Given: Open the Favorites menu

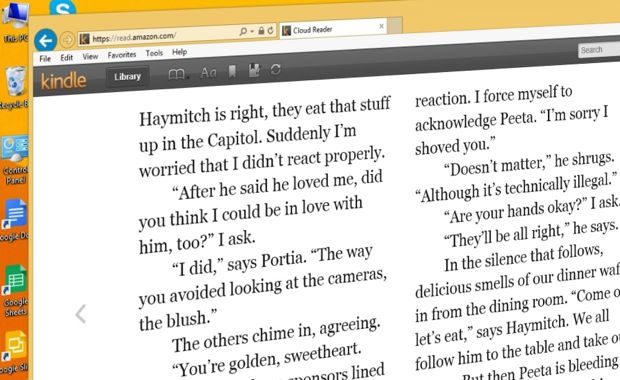Looking at the screenshot, I should pos(122,55).
